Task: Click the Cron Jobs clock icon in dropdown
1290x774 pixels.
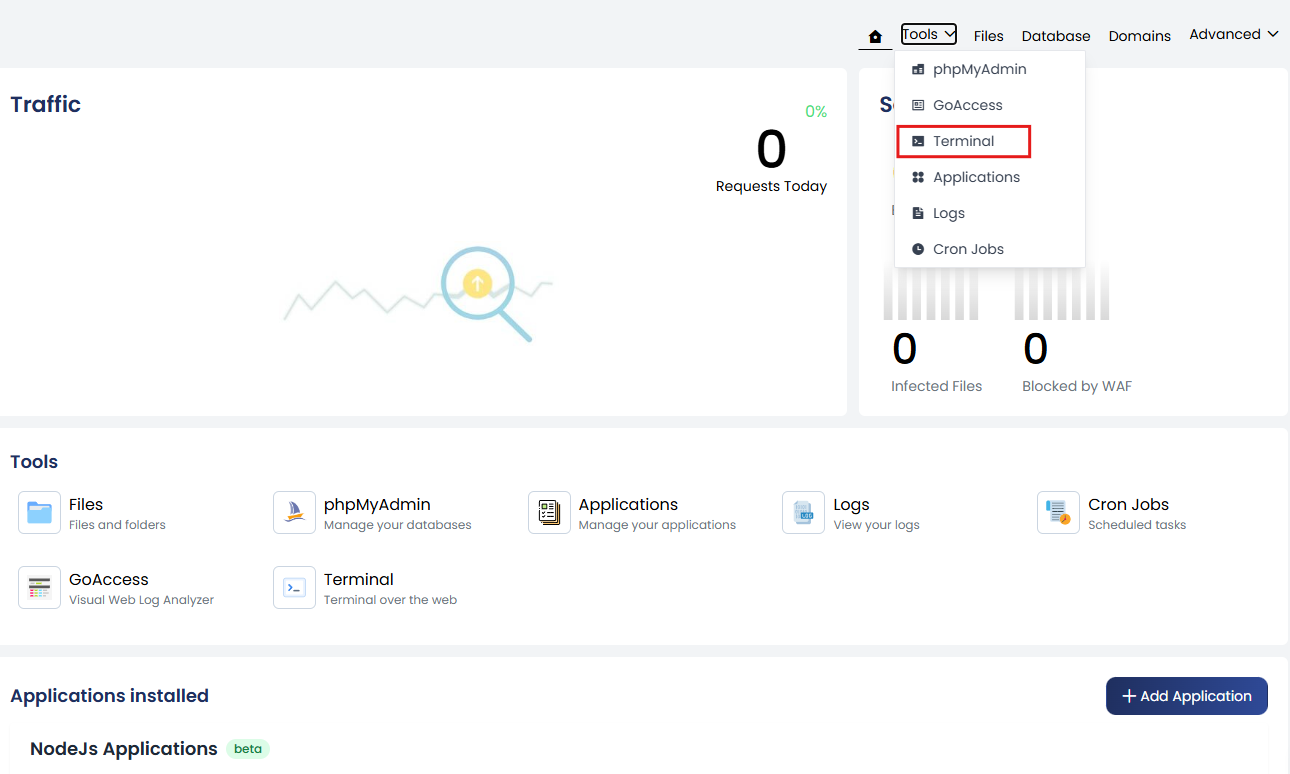Action: click(918, 249)
